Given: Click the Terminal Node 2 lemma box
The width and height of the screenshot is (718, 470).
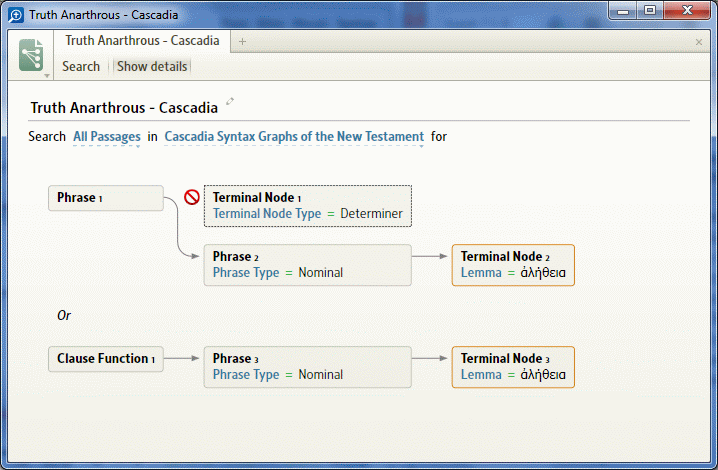Looking at the screenshot, I should coord(513,265).
